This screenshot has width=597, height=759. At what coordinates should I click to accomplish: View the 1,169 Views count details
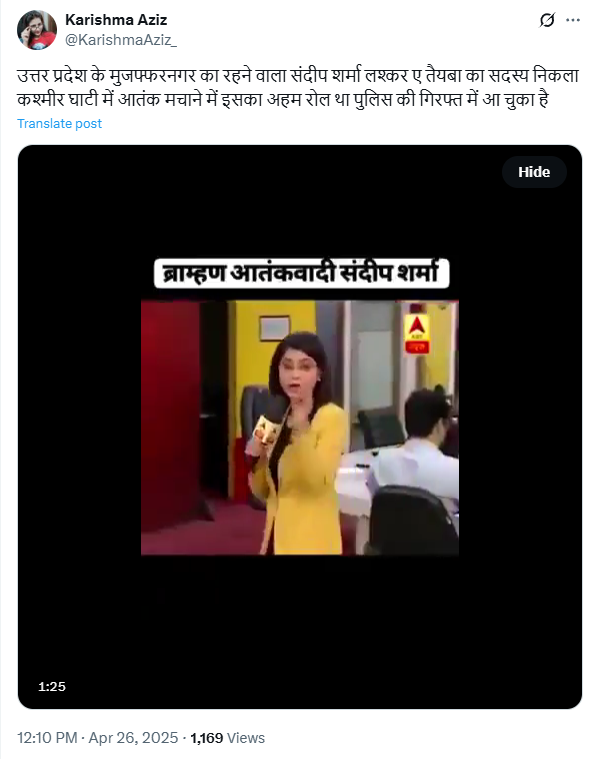[228, 738]
